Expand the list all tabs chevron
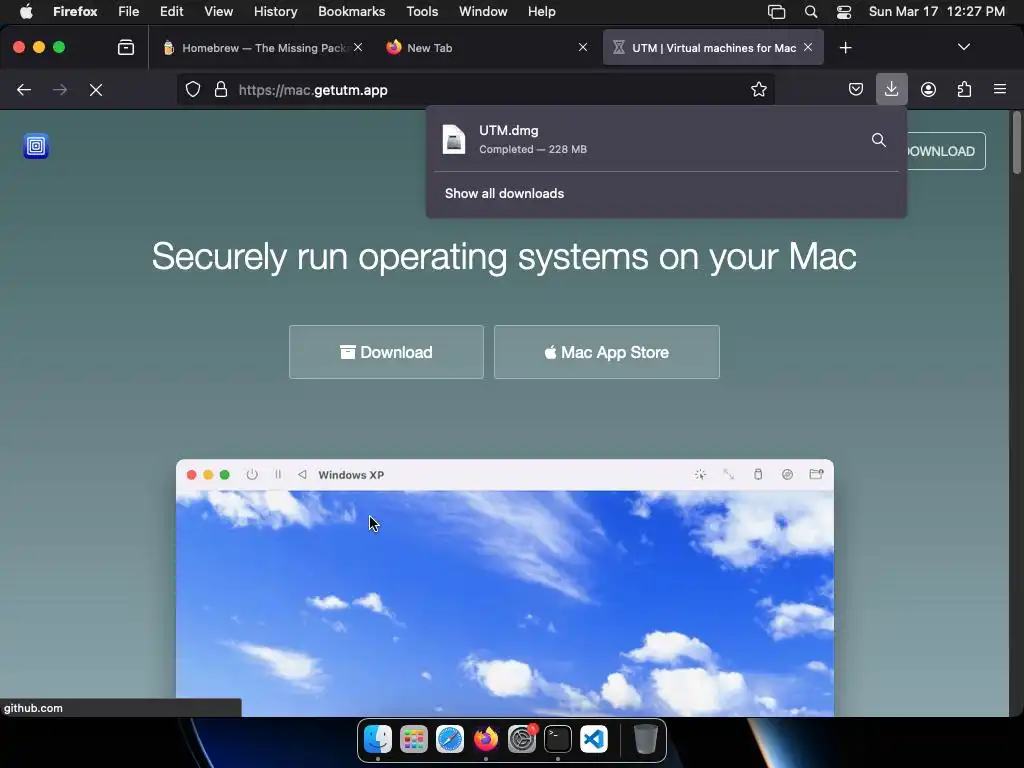Screen dimensions: 1024x768 [963, 47]
